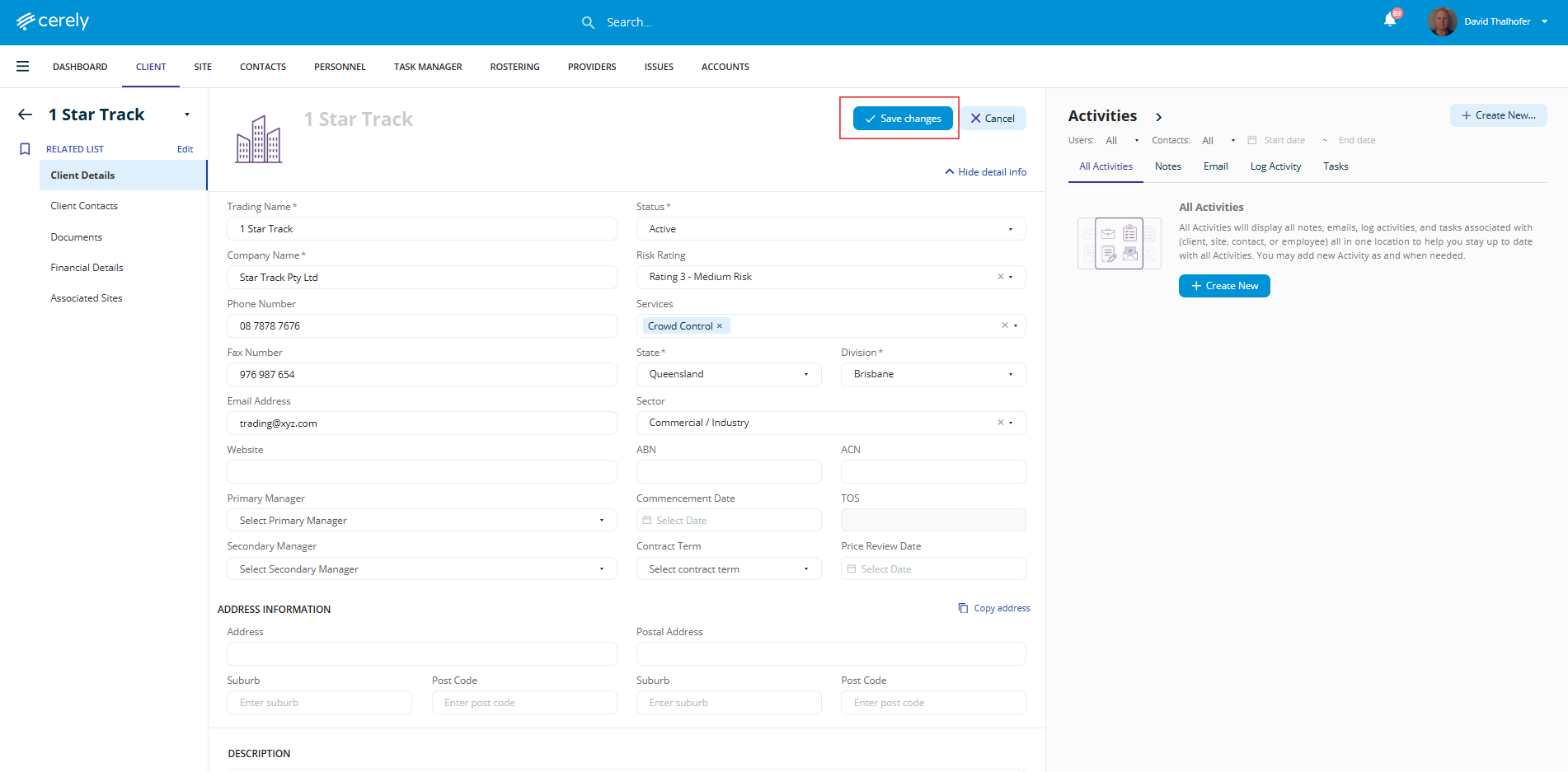This screenshot has height=772, width=1568.
Task: Click the notification bell icon
Action: pyautogui.click(x=1390, y=21)
